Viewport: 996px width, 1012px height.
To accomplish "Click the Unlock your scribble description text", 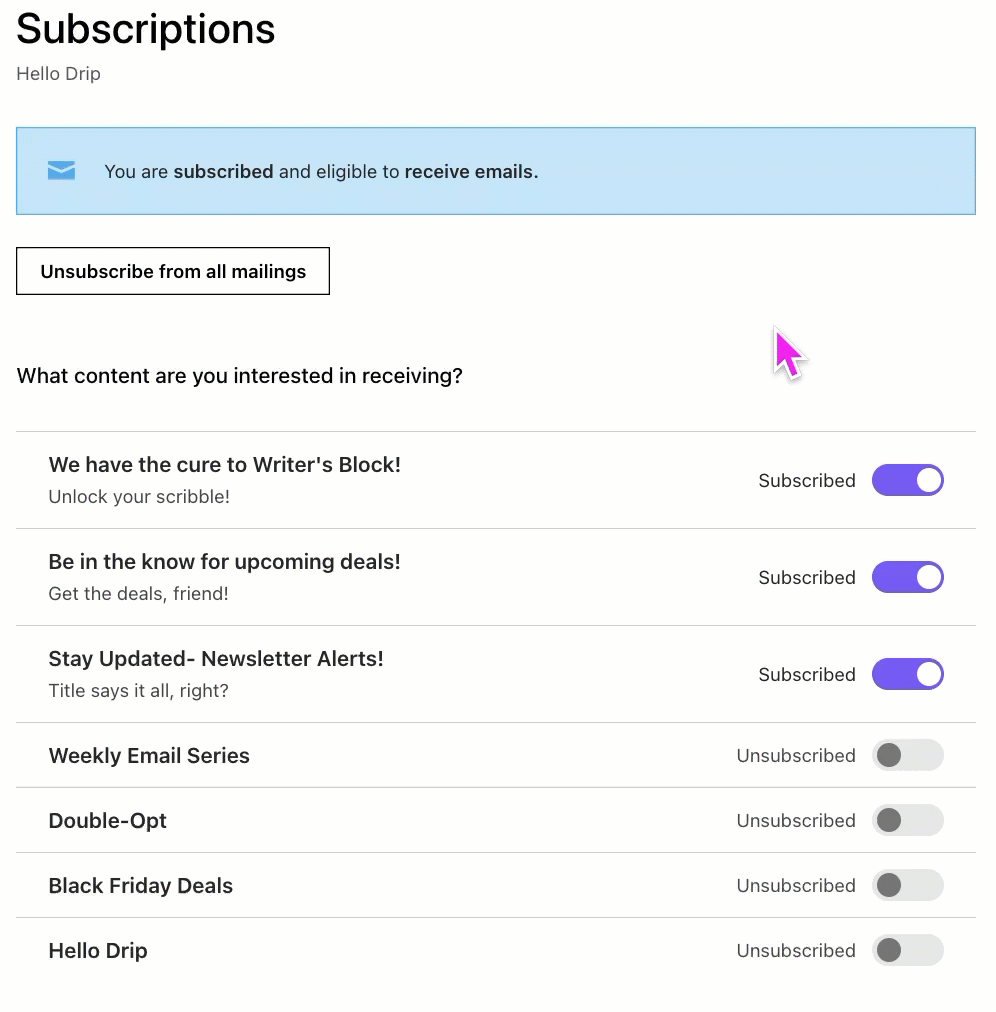I will 138,497.
